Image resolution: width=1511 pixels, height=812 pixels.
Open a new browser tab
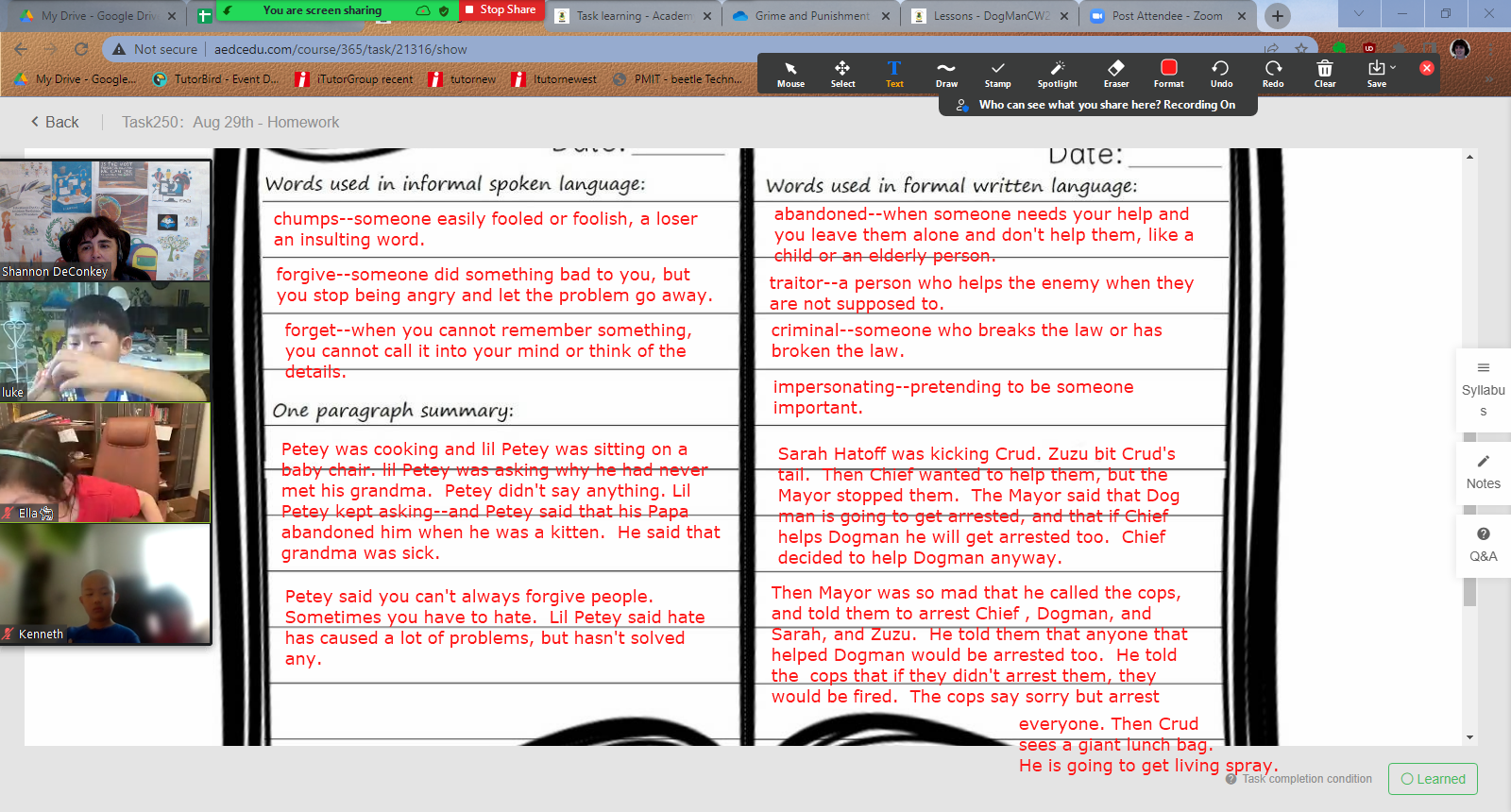coord(1277,15)
